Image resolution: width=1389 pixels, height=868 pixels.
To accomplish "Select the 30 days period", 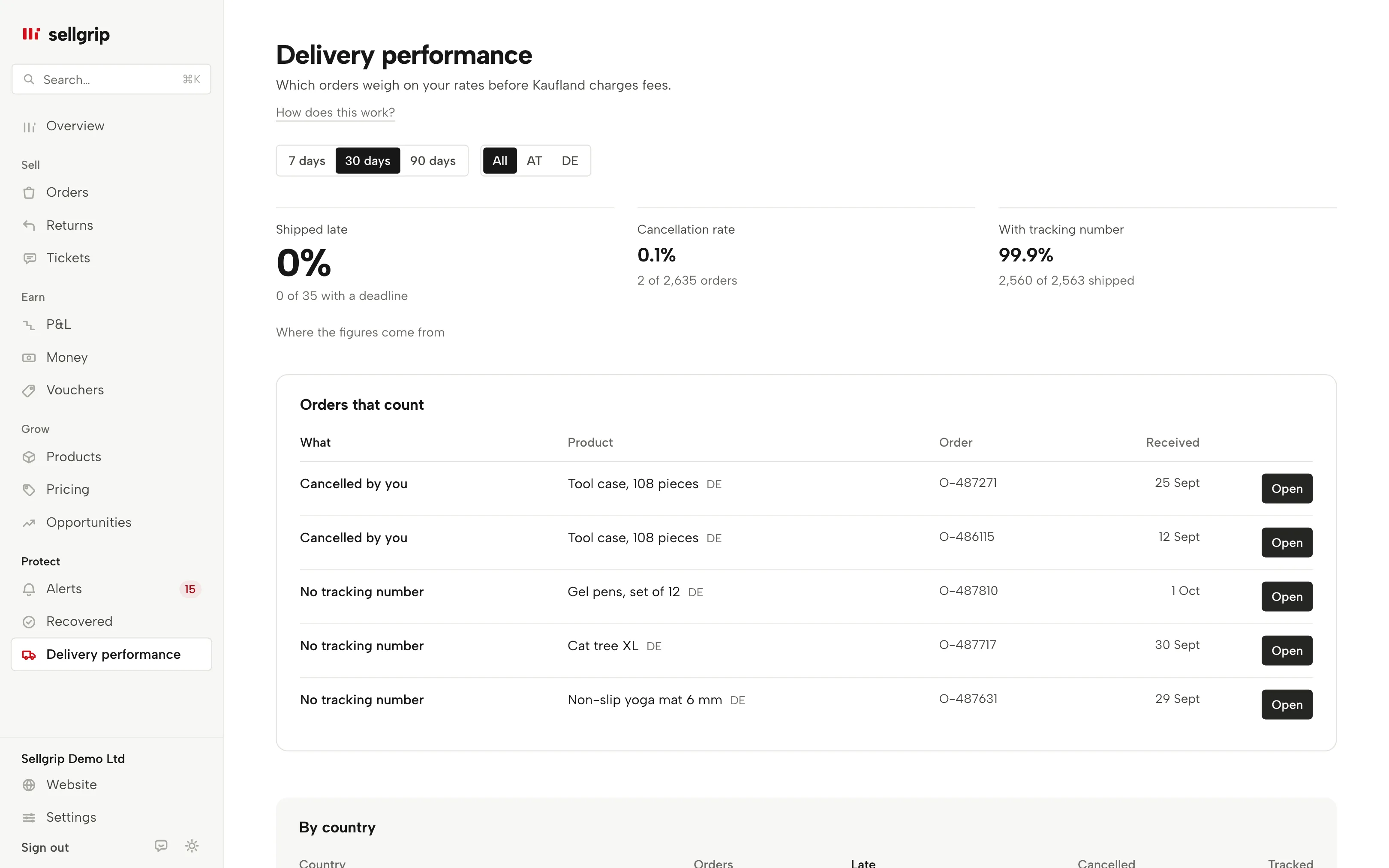I will (367, 161).
